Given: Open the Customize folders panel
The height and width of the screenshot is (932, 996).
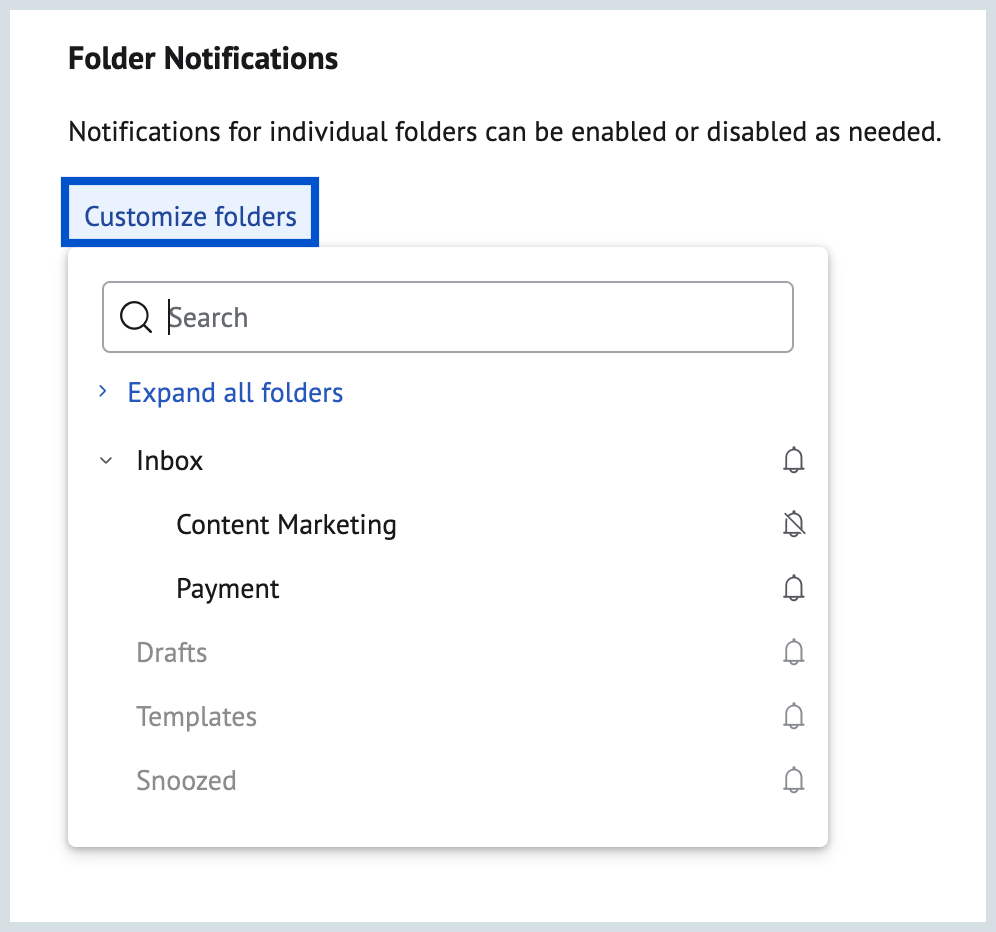Looking at the screenshot, I should tap(190, 215).
